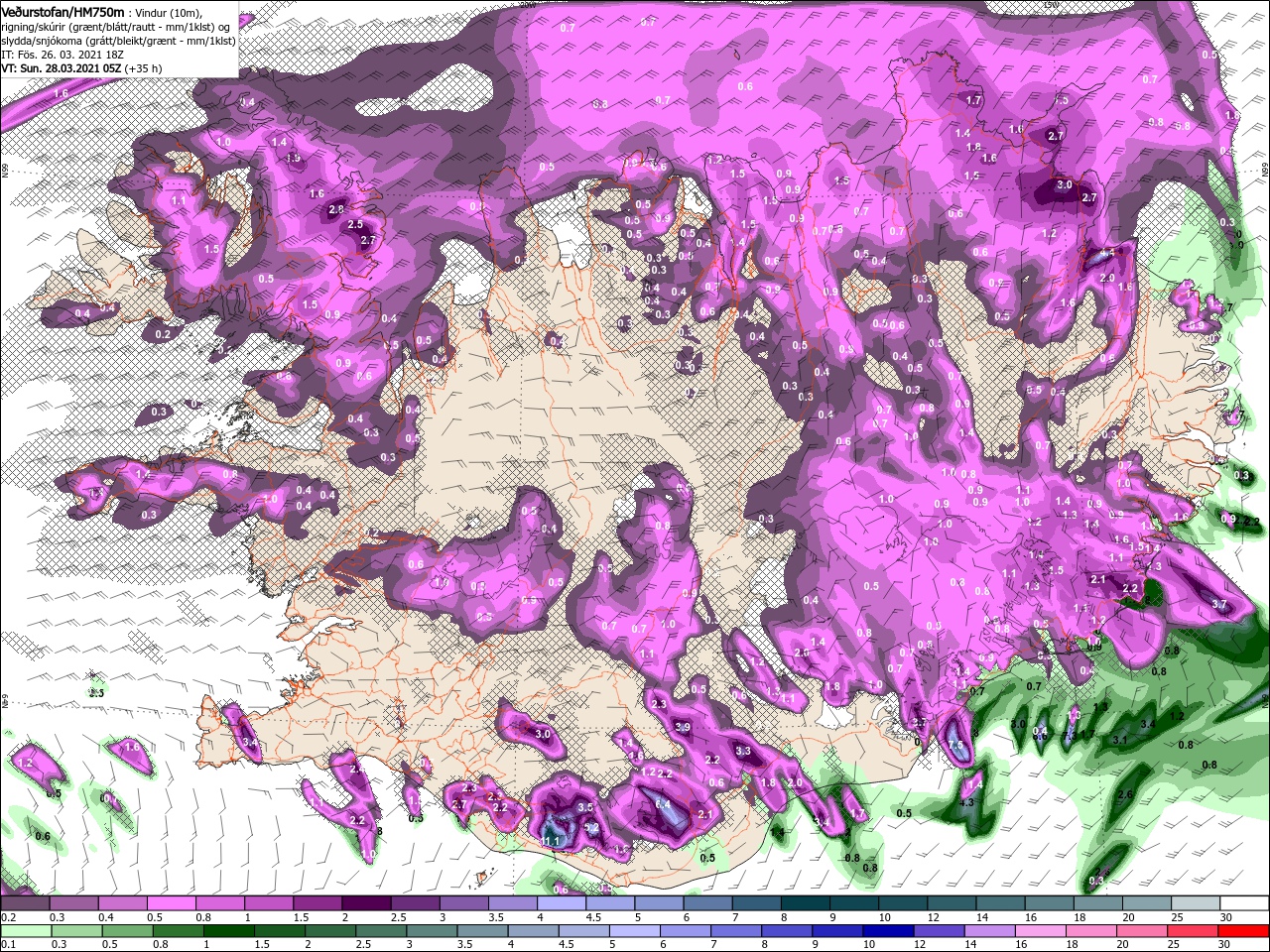Click the 6.4 precipitation value on the map
Image resolution: width=1270 pixels, height=952 pixels.
pyautogui.click(x=664, y=803)
